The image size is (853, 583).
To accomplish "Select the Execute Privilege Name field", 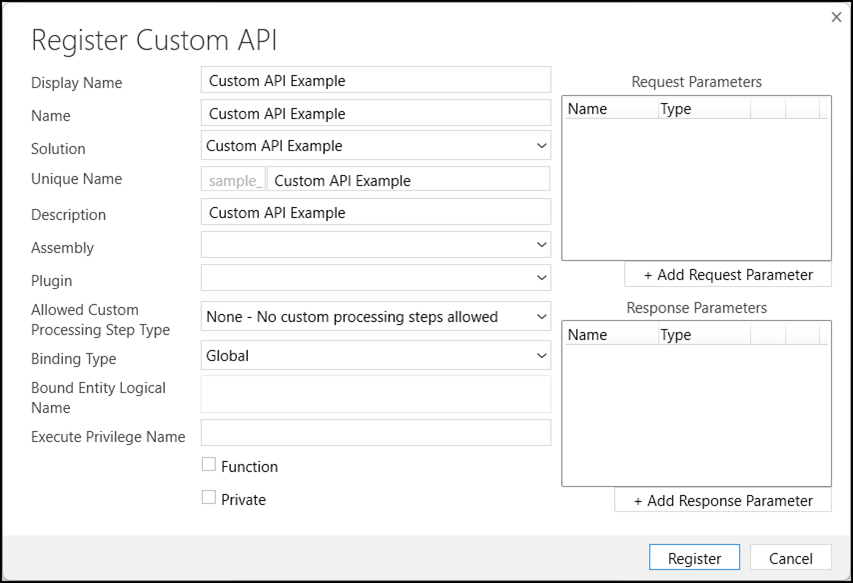I will tap(375, 432).
